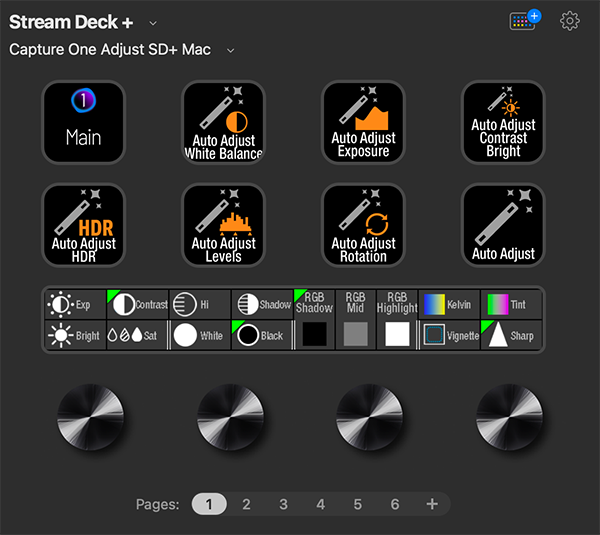Switch to page 6
The height and width of the screenshot is (535, 600).
point(395,504)
